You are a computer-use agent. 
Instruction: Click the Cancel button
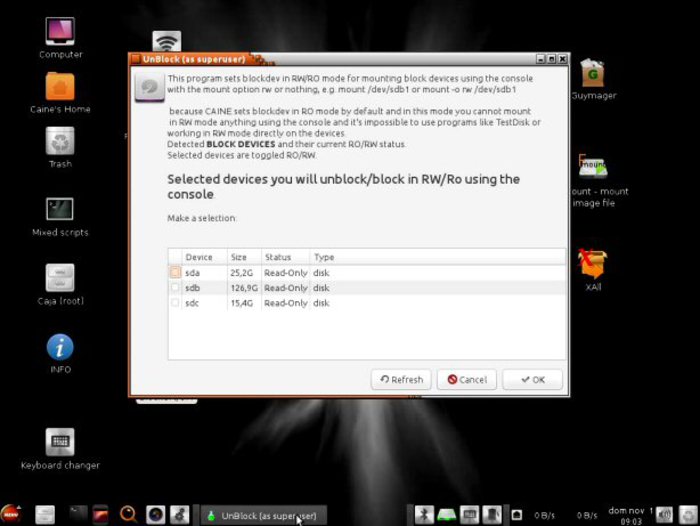pos(467,380)
